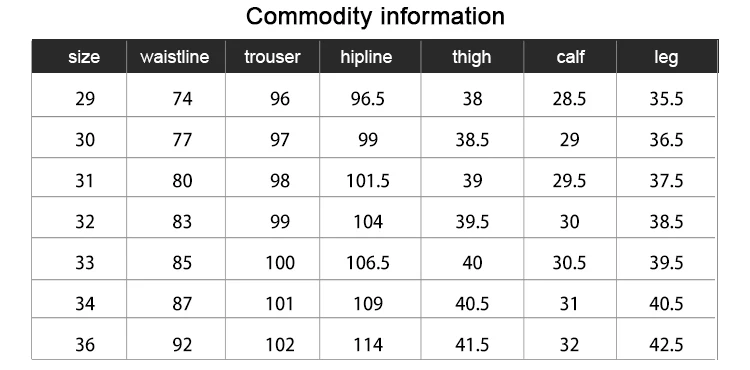Select size 29 cell
The height and width of the screenshot is (370, 750).
(85, 99)
